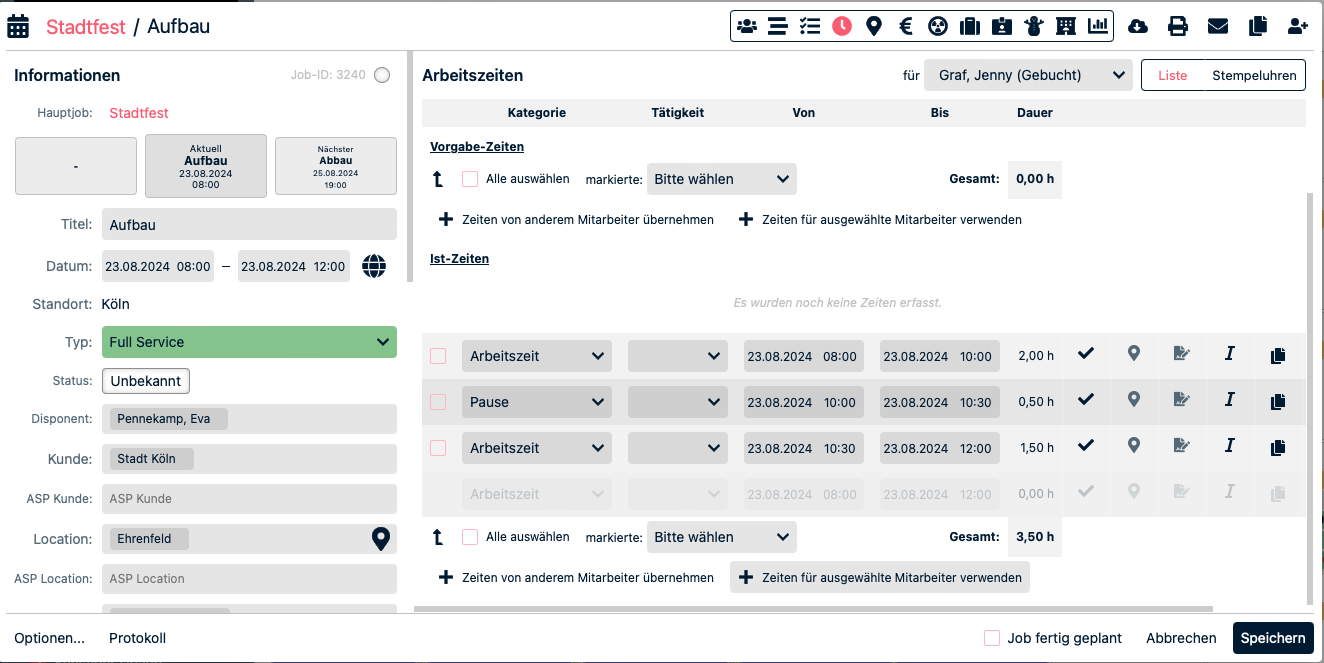Click the cloud download icon
The width and height of the screenshot is (1324, 663).
tap(1138, 27)
